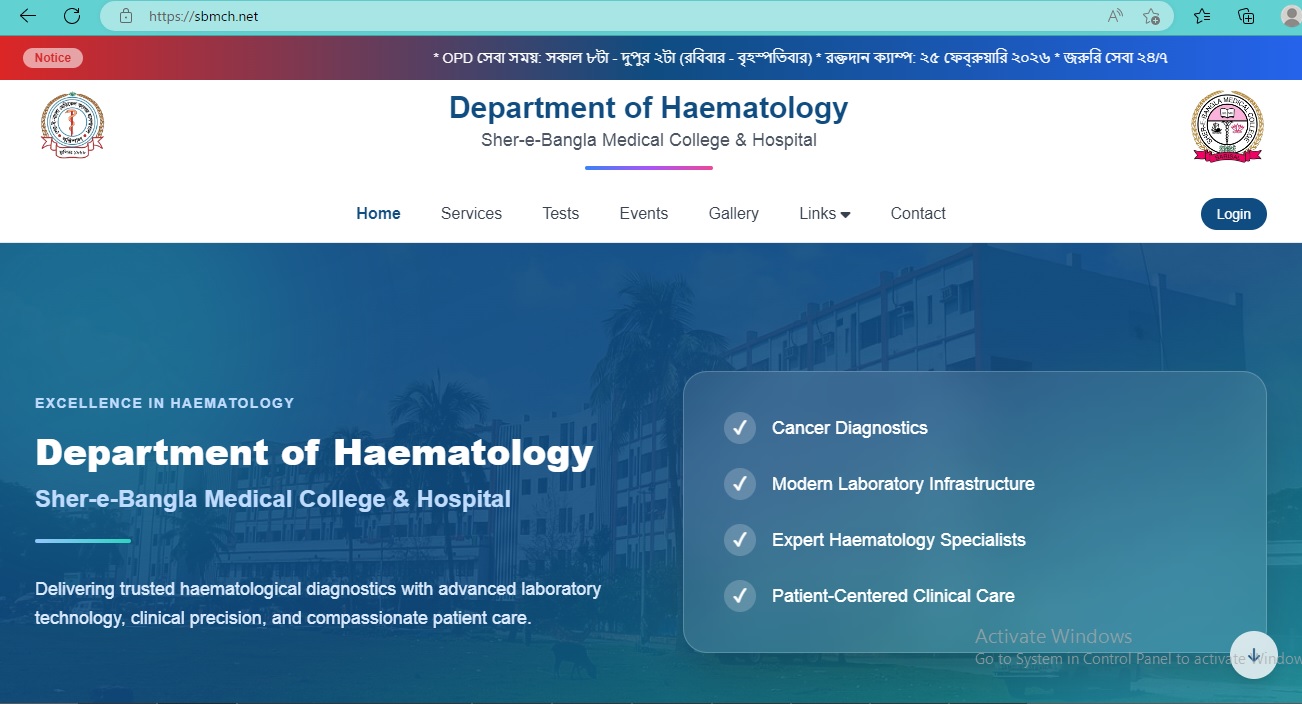Click the browser back arrow
The image size is (1302, 704).
click(28, 16)
